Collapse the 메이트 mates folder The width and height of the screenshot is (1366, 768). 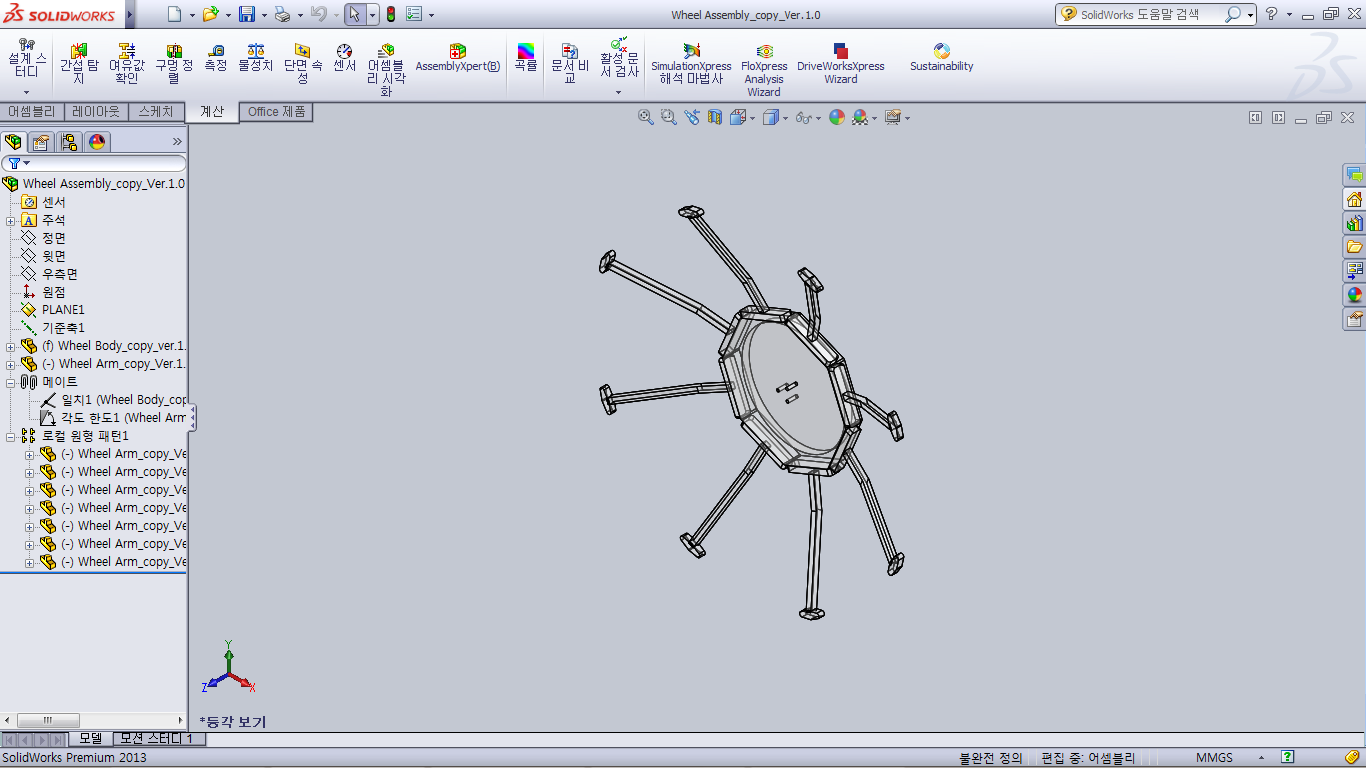coord(11,382)
